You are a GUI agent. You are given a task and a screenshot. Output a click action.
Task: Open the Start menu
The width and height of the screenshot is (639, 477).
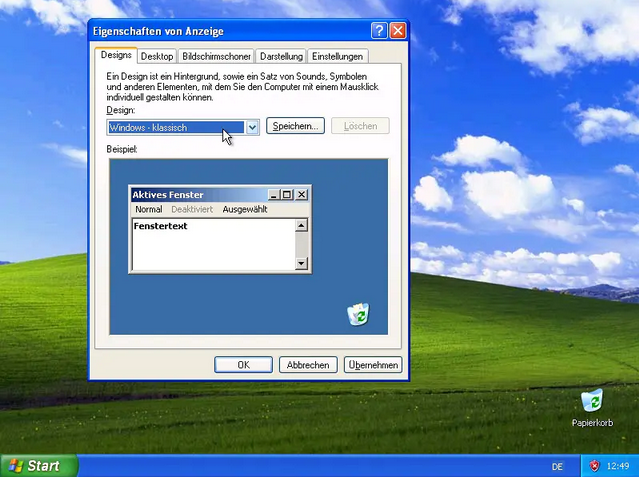39,466
